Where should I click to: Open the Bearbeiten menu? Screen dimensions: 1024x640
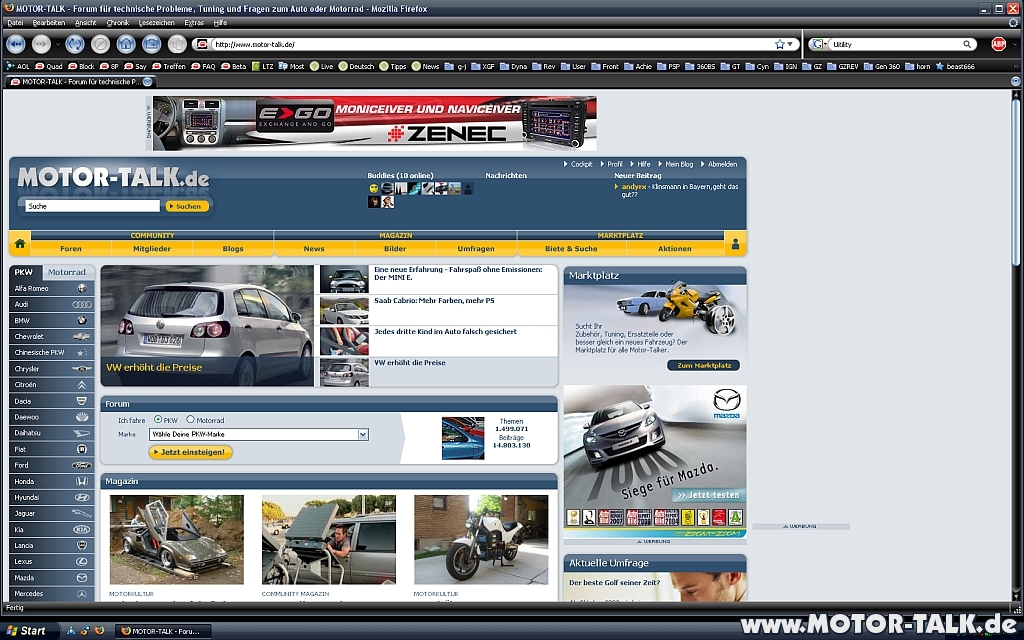49,22
